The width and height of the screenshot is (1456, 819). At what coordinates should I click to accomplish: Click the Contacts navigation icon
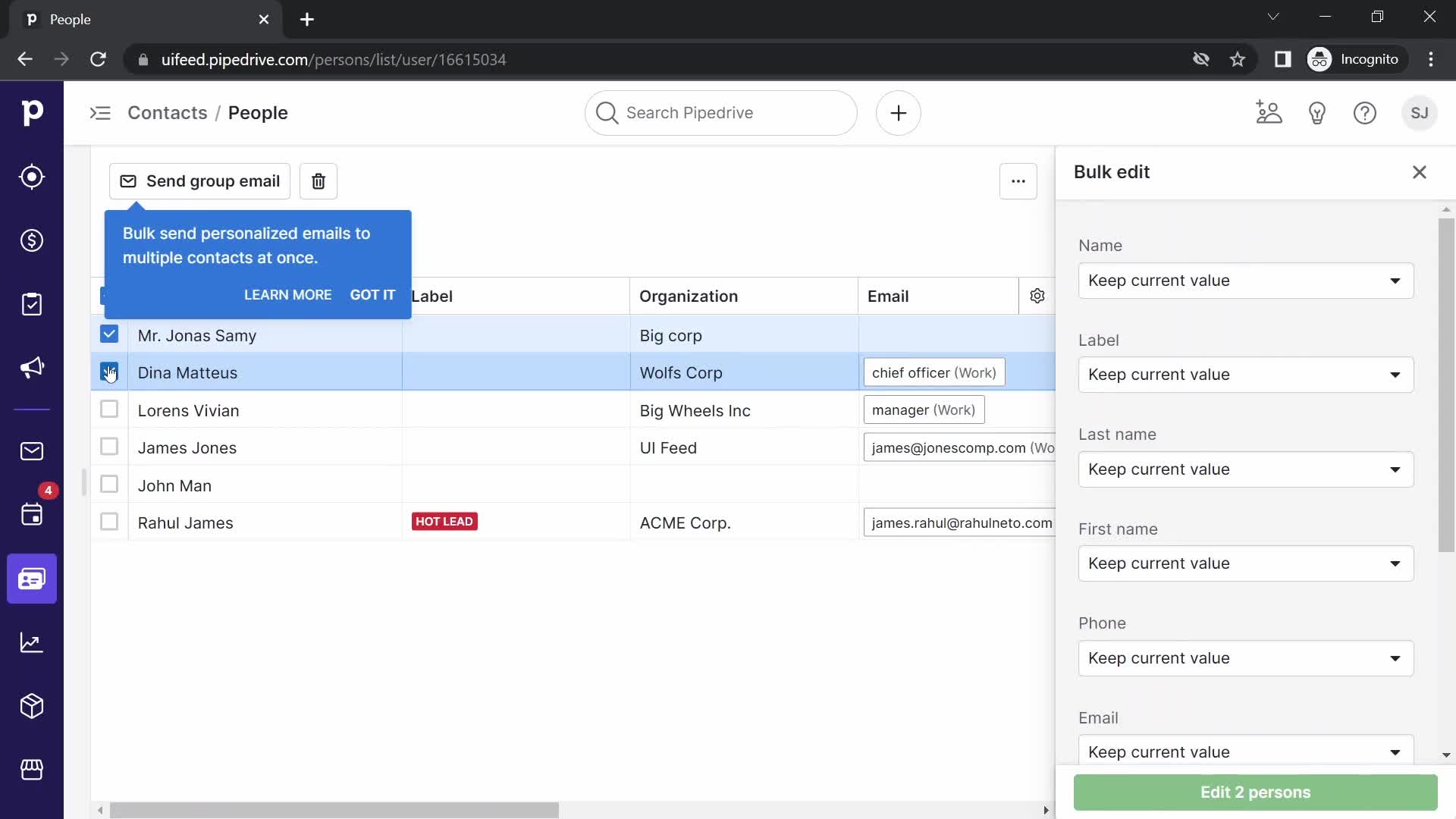[32, 578]
